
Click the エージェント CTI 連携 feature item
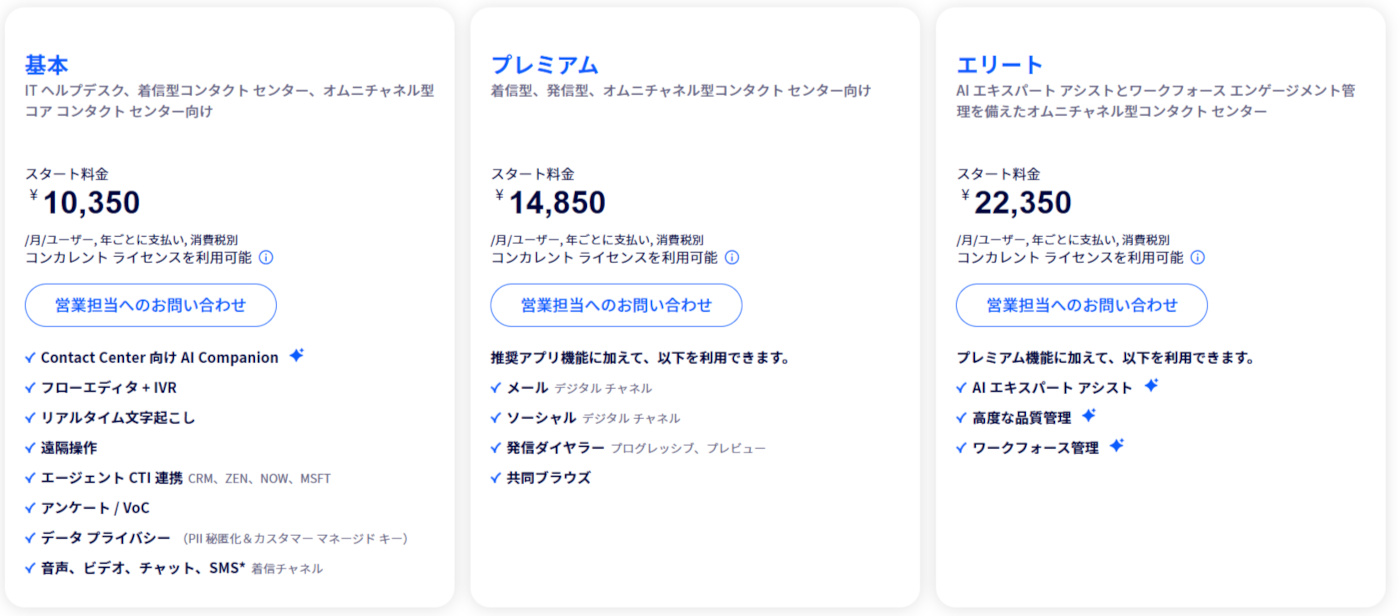pyautogui.click(x=111, y=478)
